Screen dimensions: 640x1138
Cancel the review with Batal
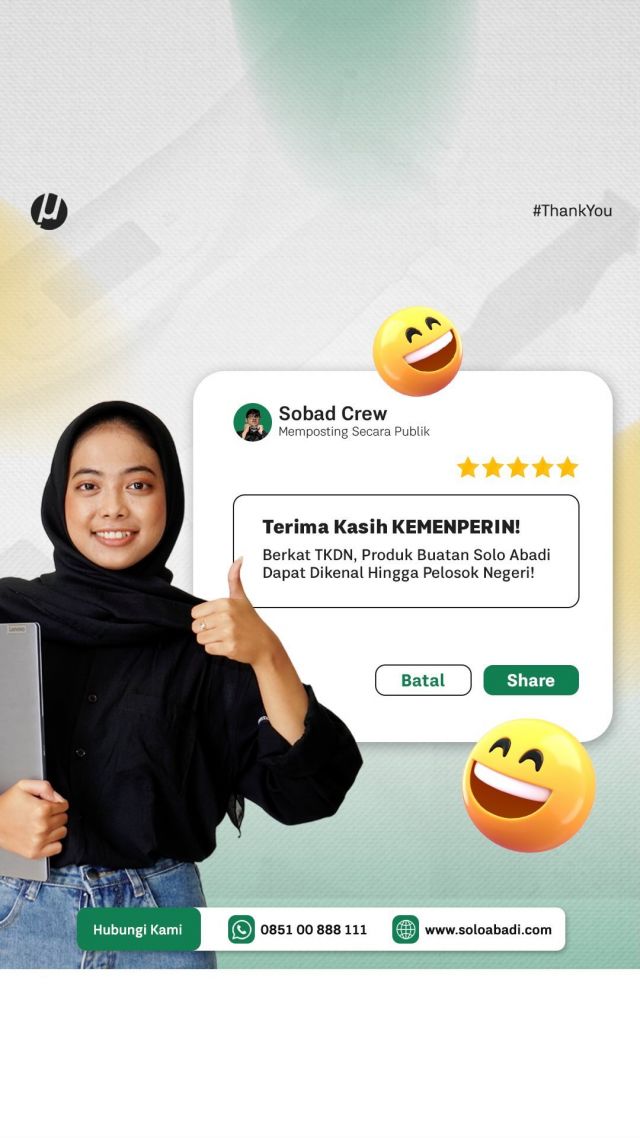[x=423, y=680]
